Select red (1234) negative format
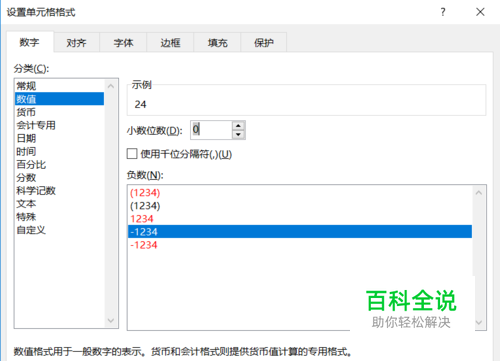The width and height of the screenshot is (500, 361). (x=300, y=193)
